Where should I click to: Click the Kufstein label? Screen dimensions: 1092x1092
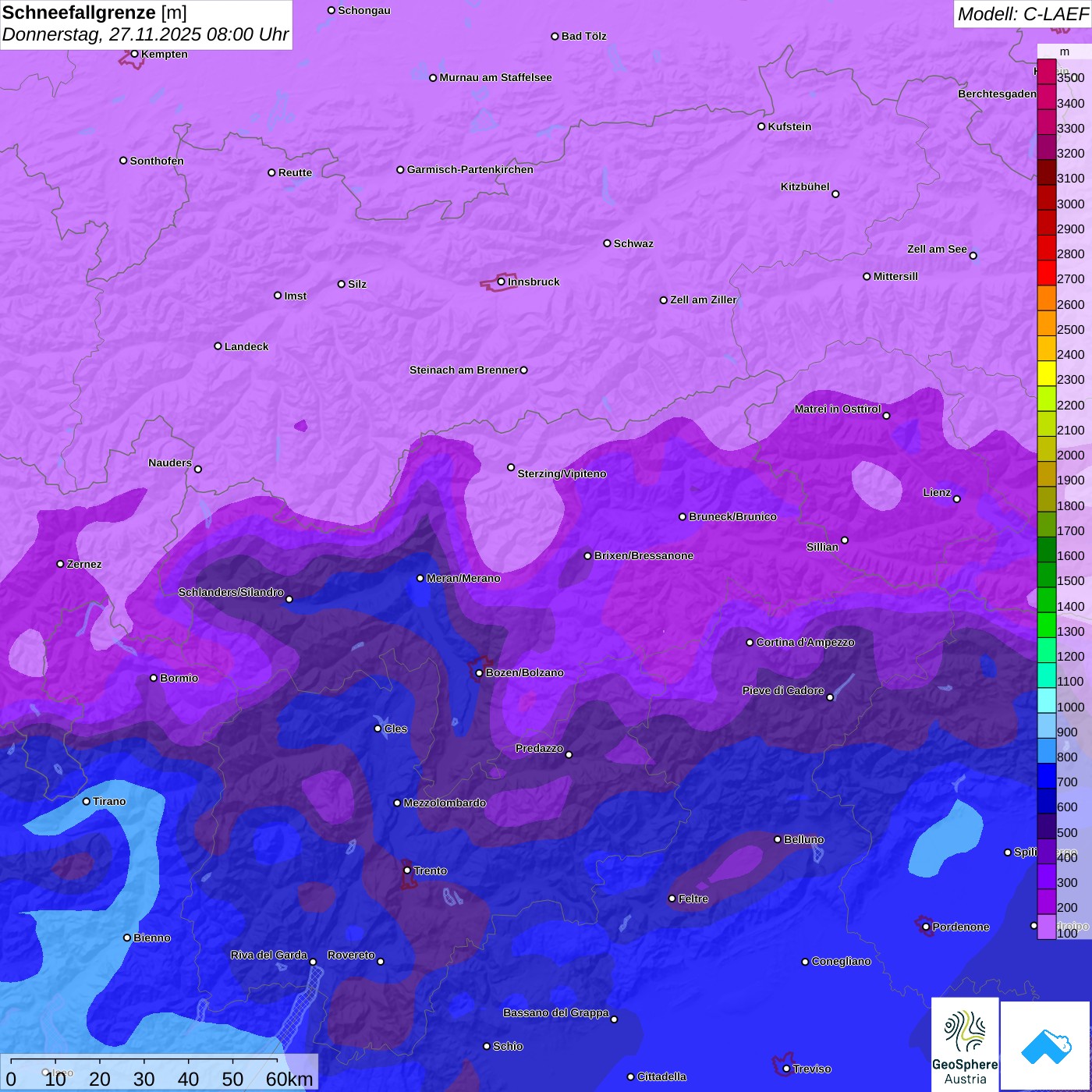click(x=789, y=126)
